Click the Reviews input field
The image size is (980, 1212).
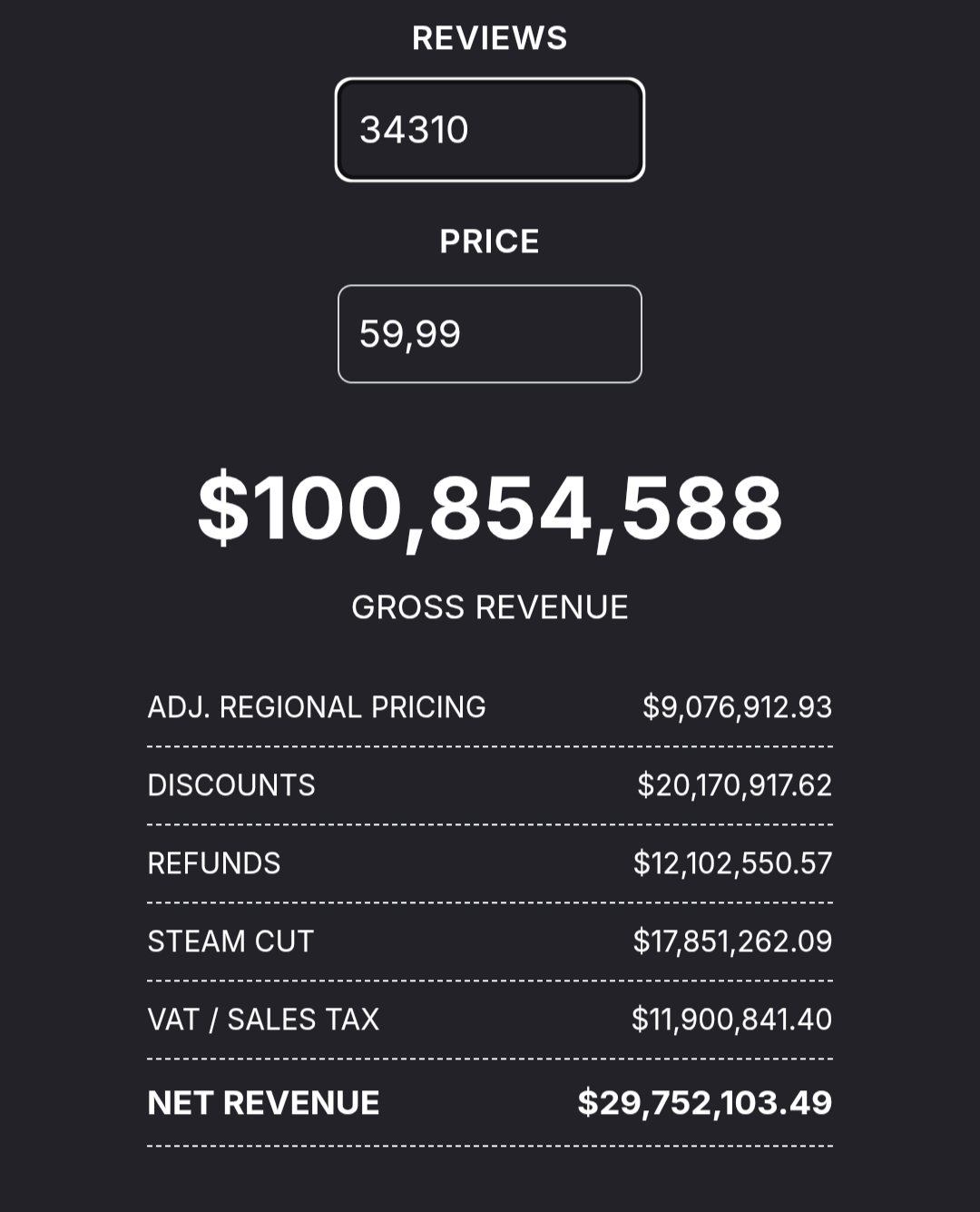point(490,130)
